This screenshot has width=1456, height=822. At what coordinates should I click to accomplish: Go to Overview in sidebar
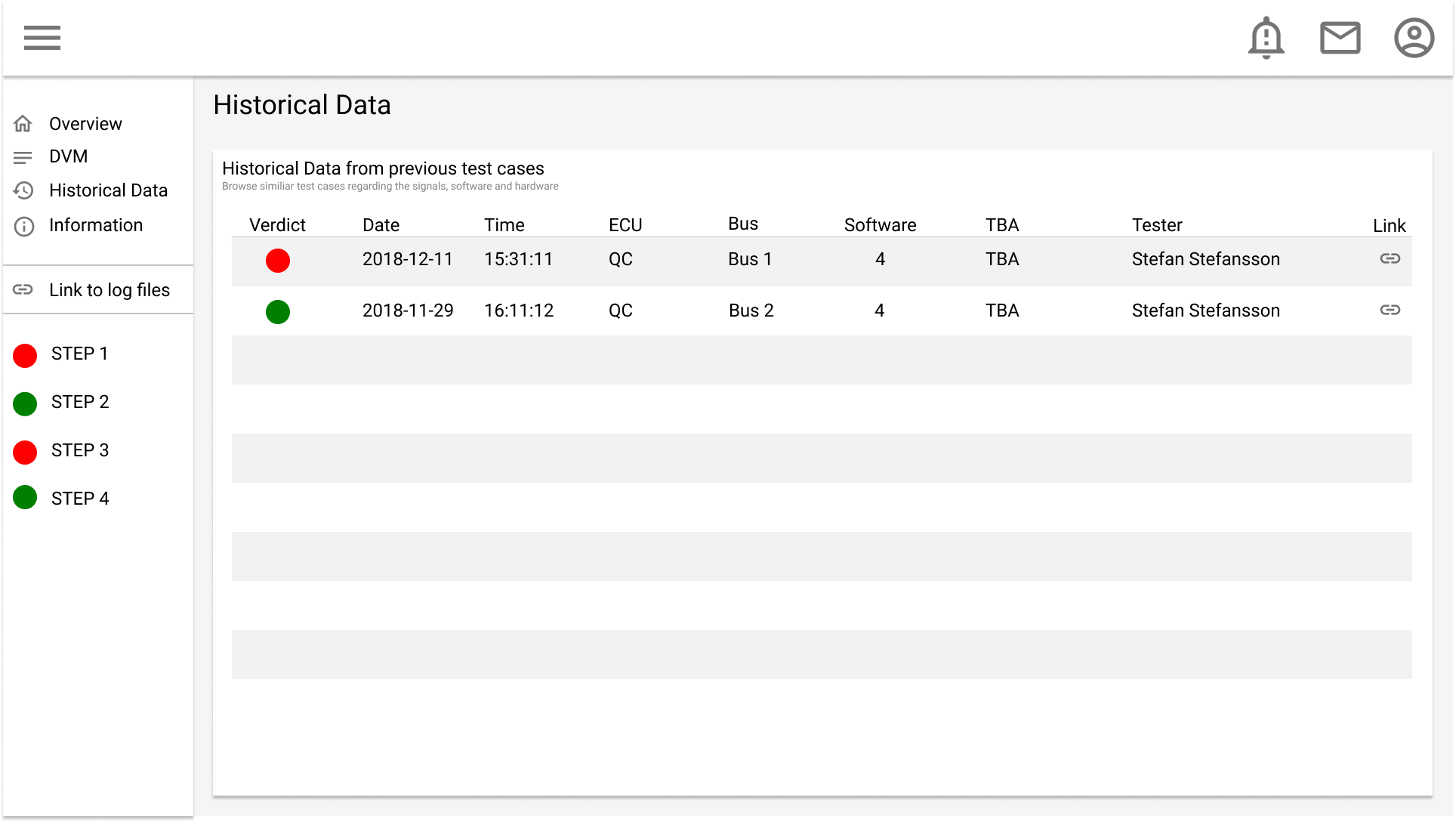[85, 124]
